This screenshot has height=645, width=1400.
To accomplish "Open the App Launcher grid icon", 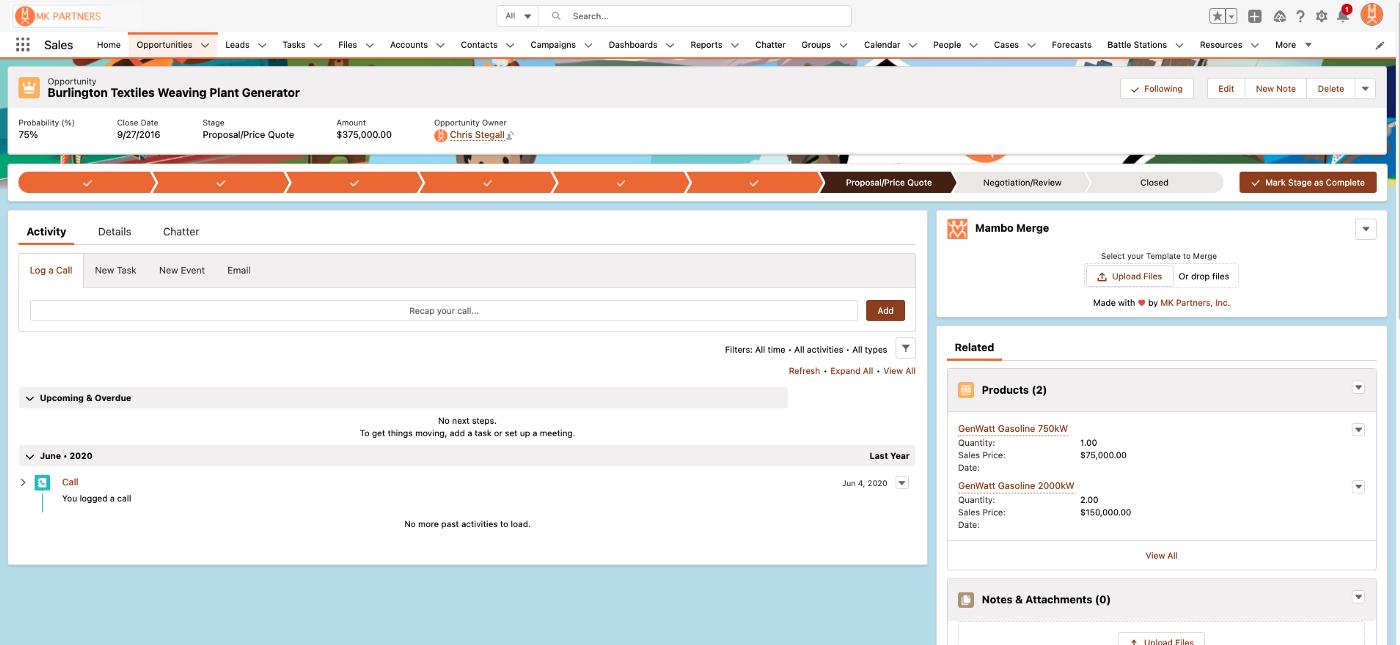I will coord(22,45).
